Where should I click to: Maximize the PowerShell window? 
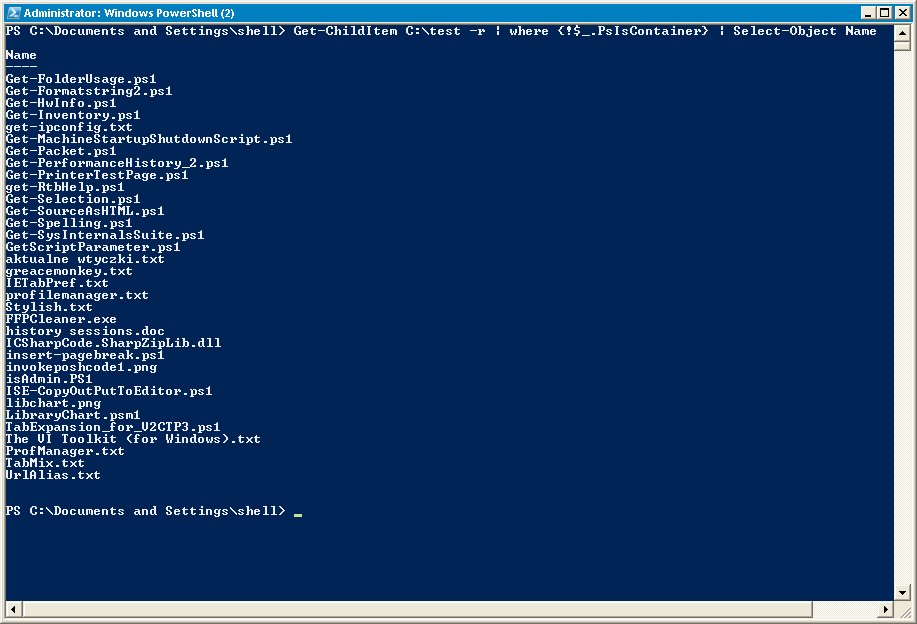coord(885,13)
